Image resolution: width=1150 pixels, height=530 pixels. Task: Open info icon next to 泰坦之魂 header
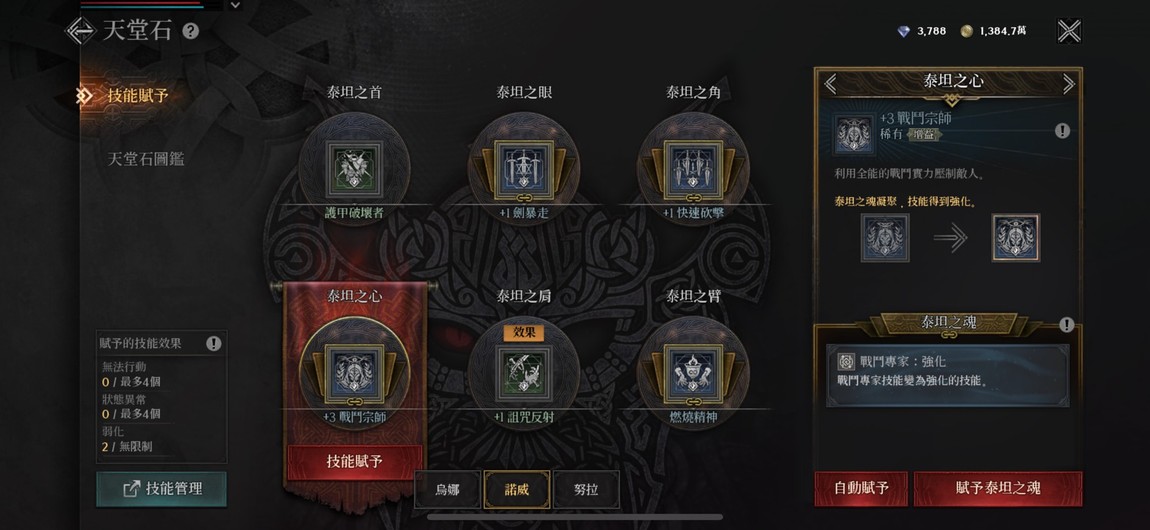[1066, 324]
